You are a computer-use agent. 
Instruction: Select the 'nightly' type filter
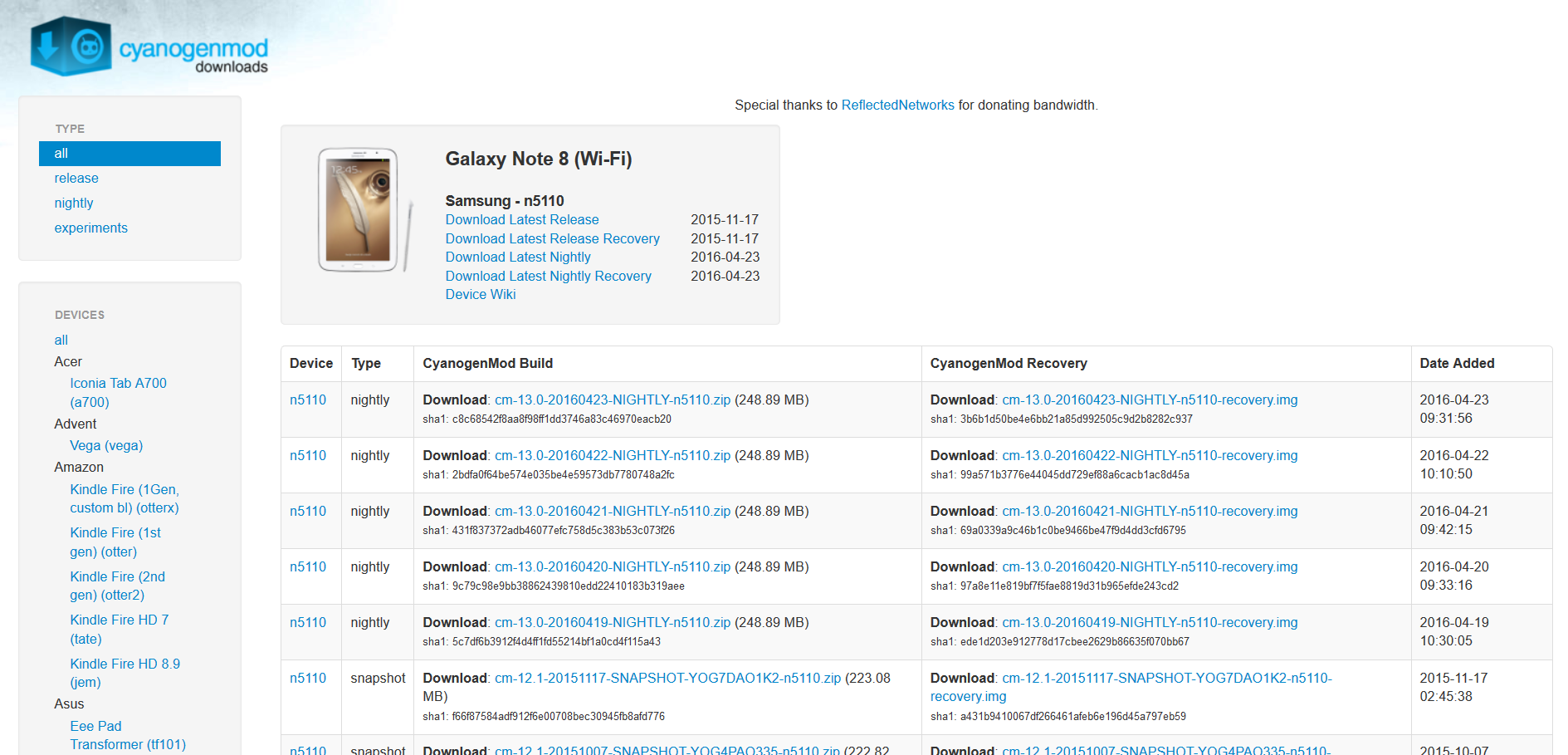point(74,203)
